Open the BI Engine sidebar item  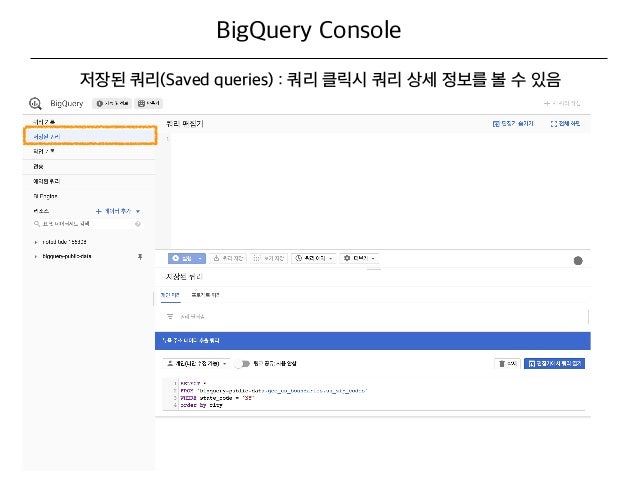[x=45, y=196]
